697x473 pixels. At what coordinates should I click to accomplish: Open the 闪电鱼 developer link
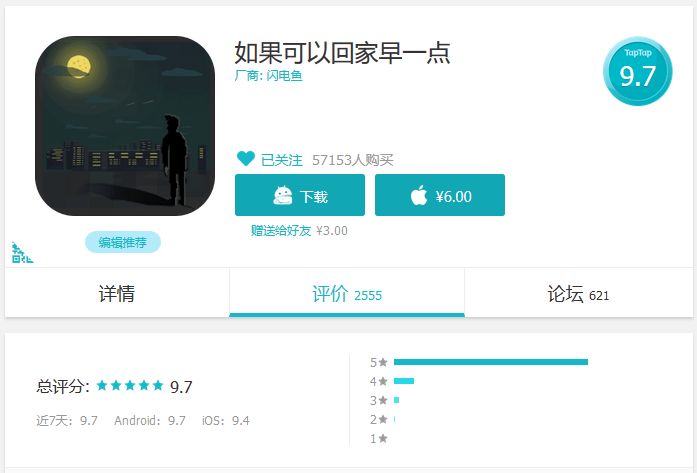pyautogui.click(x=284, y=76)
